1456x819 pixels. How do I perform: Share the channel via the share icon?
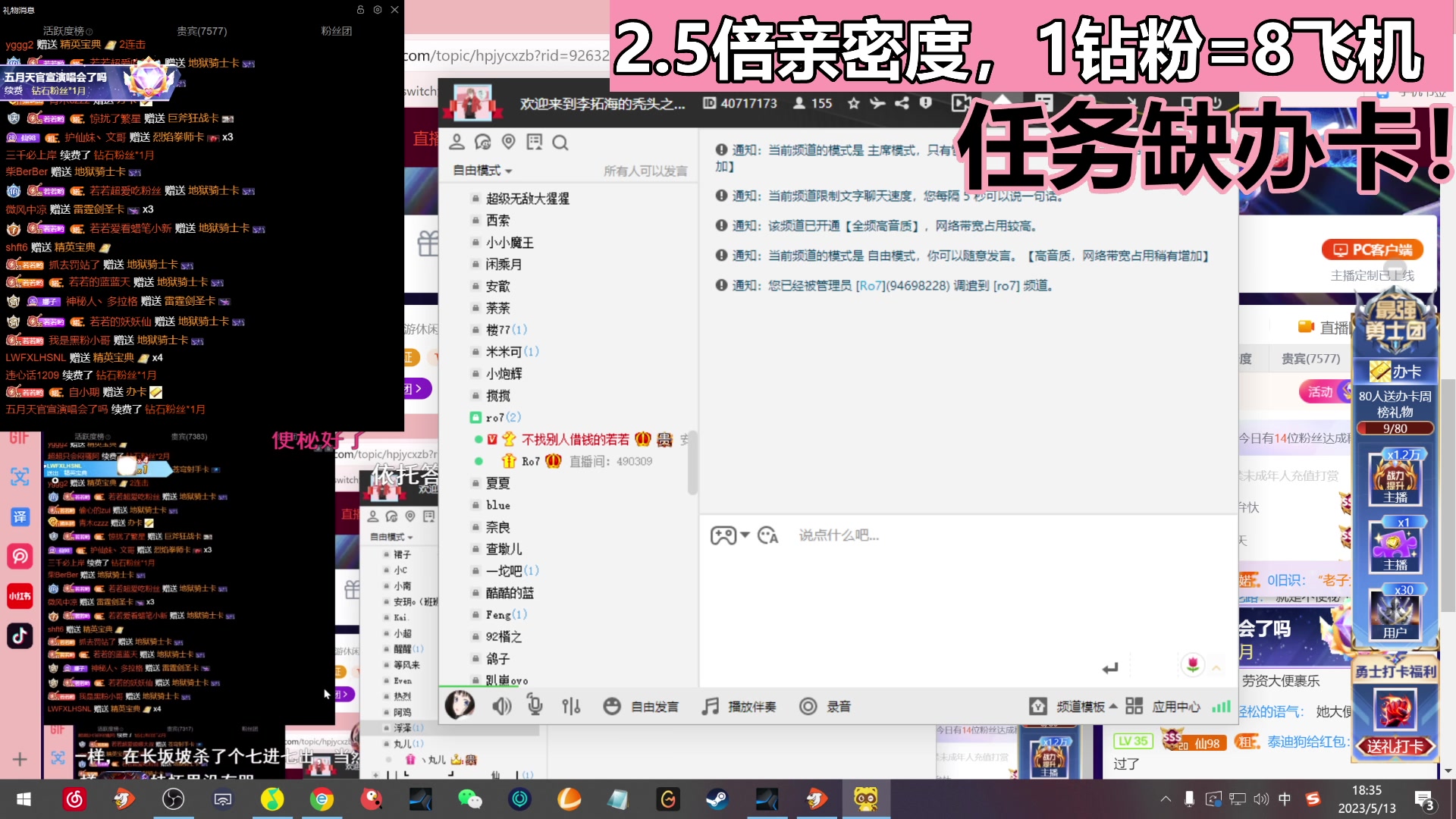point(901,103)
